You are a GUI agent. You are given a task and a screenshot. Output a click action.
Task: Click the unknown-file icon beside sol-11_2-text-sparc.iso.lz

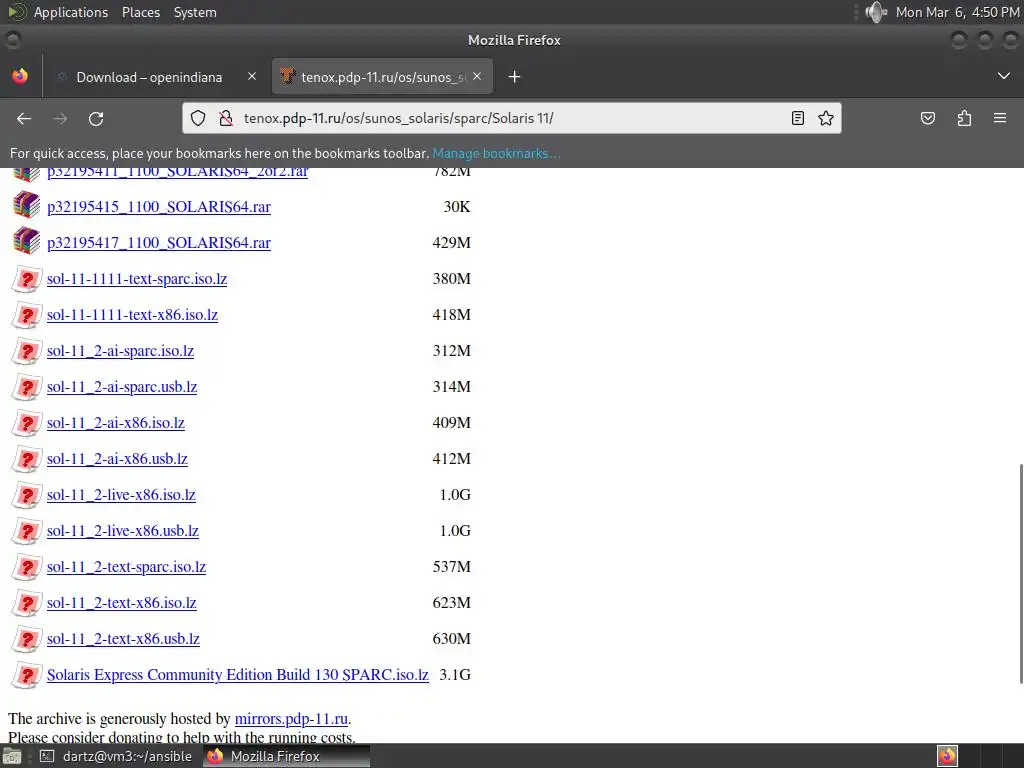tap(27, 566)
